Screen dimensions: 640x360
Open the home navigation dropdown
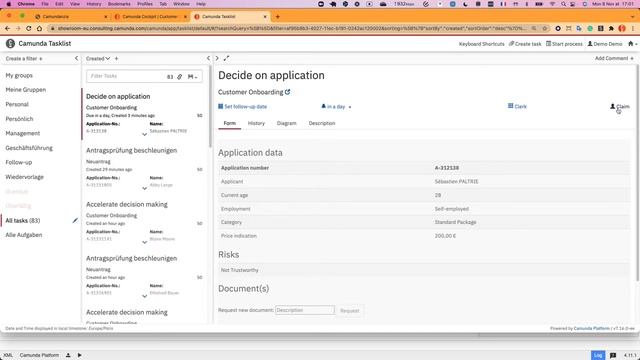click(632, 44)
